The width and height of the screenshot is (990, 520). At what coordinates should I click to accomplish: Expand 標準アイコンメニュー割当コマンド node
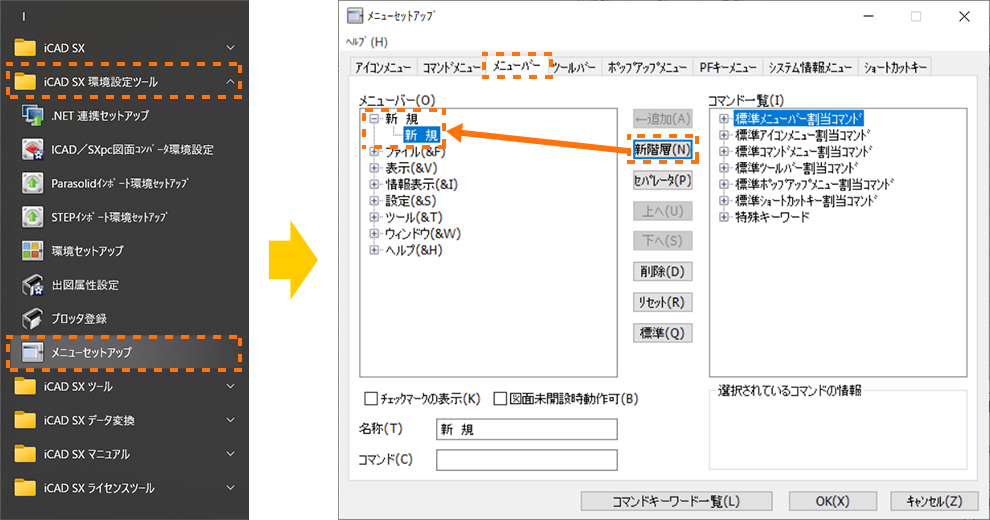pyautogui.click(x=724, y=135)
